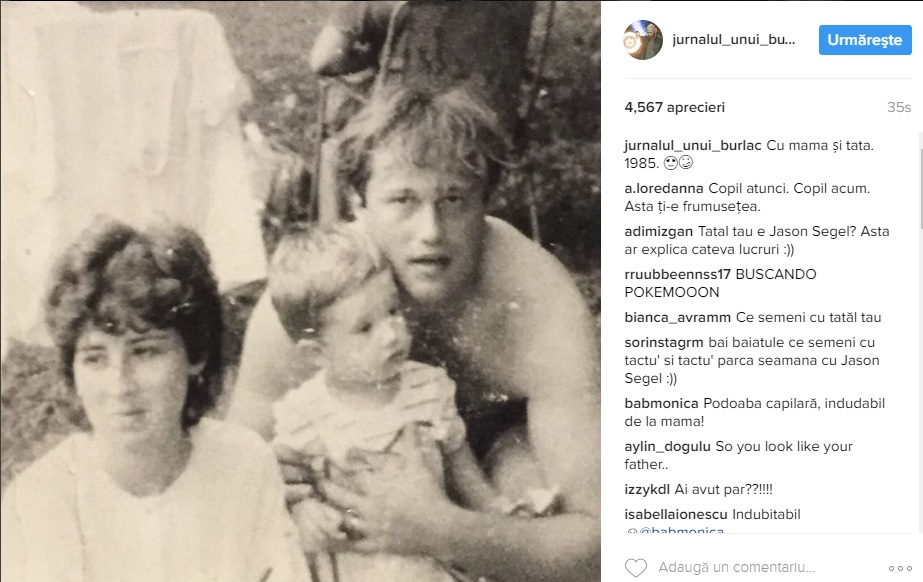Click the Adaugă un comentariu field
Image resolution: width=923 pixels, height=582 pixels.
click(x=736, y=567)
